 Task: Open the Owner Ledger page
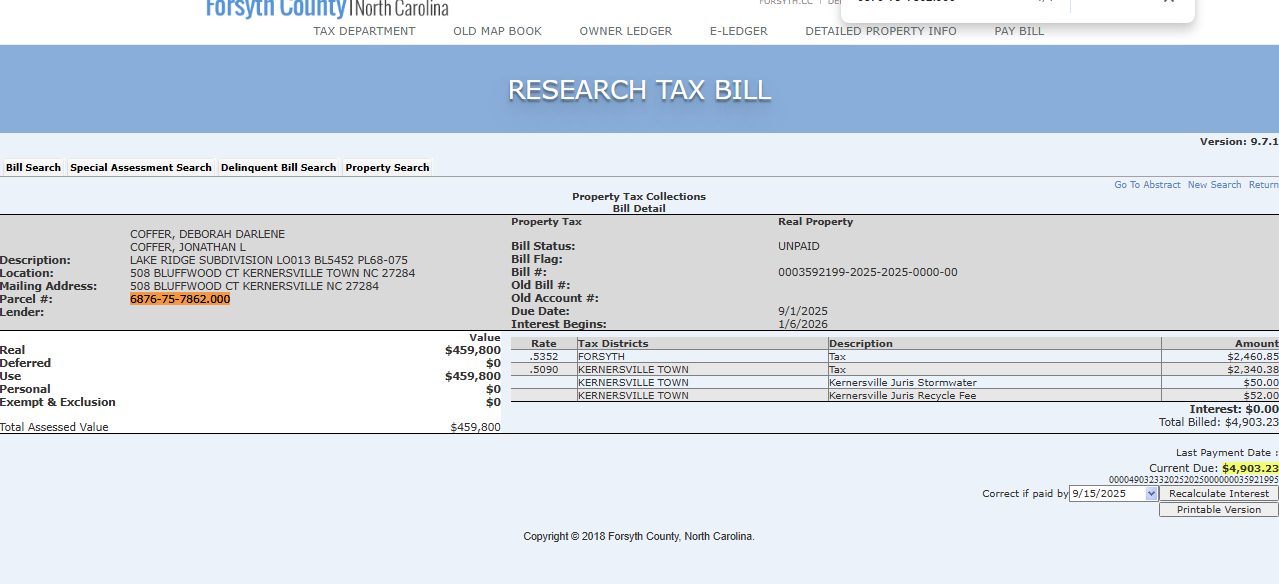(625, 31)
